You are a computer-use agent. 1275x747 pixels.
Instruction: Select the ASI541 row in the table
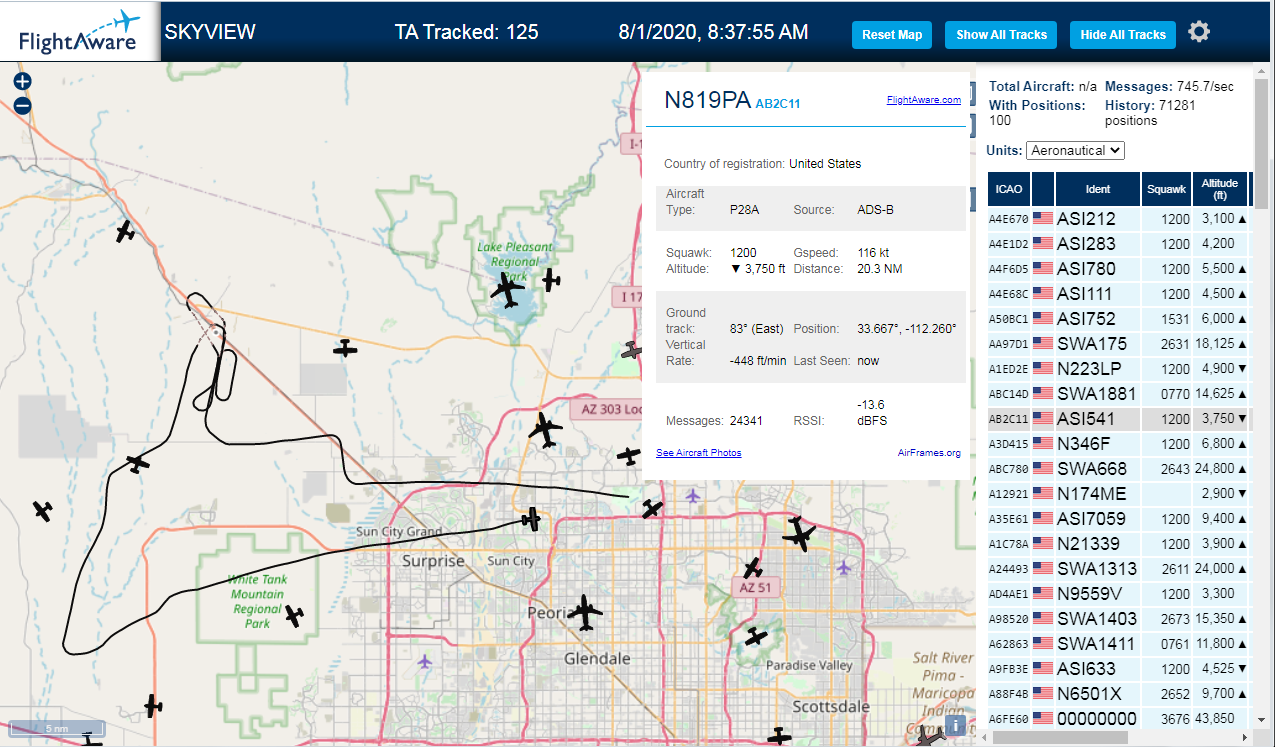click(1118, 419)
